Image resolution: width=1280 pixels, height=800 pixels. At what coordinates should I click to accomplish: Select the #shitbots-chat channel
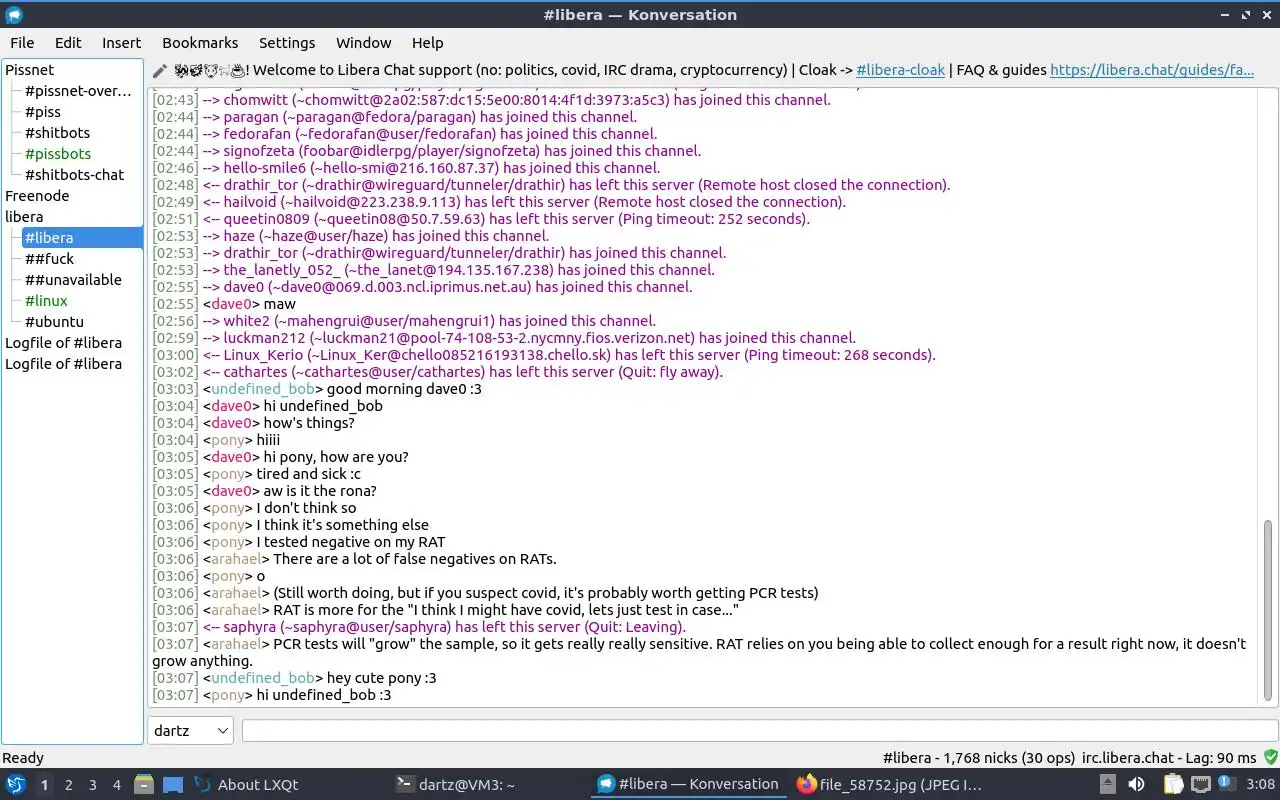click(x=74, y=175)
